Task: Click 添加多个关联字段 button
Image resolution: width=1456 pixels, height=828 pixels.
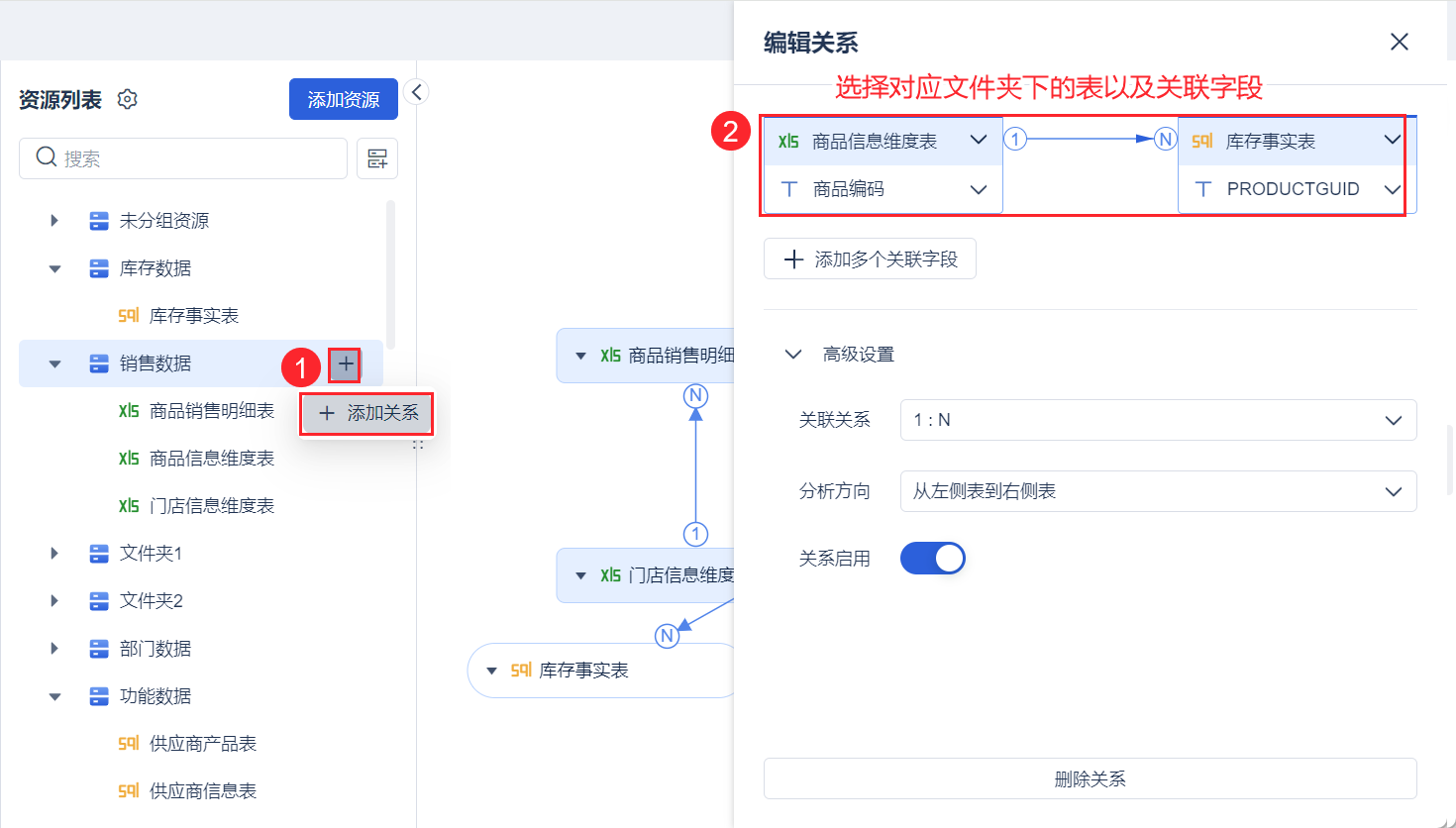Action: pos(870,259)
